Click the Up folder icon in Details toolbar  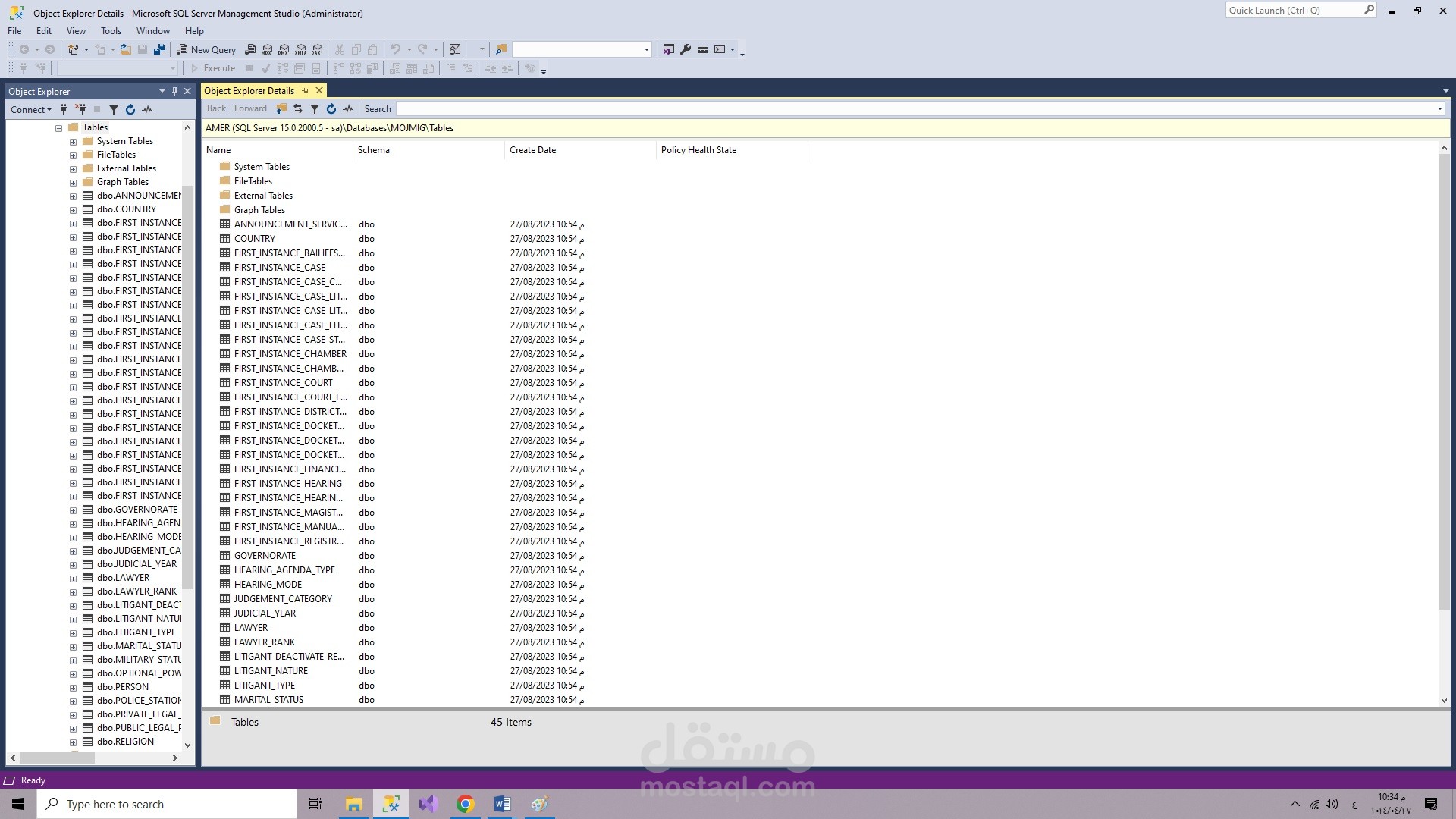[x=281, y=108]
